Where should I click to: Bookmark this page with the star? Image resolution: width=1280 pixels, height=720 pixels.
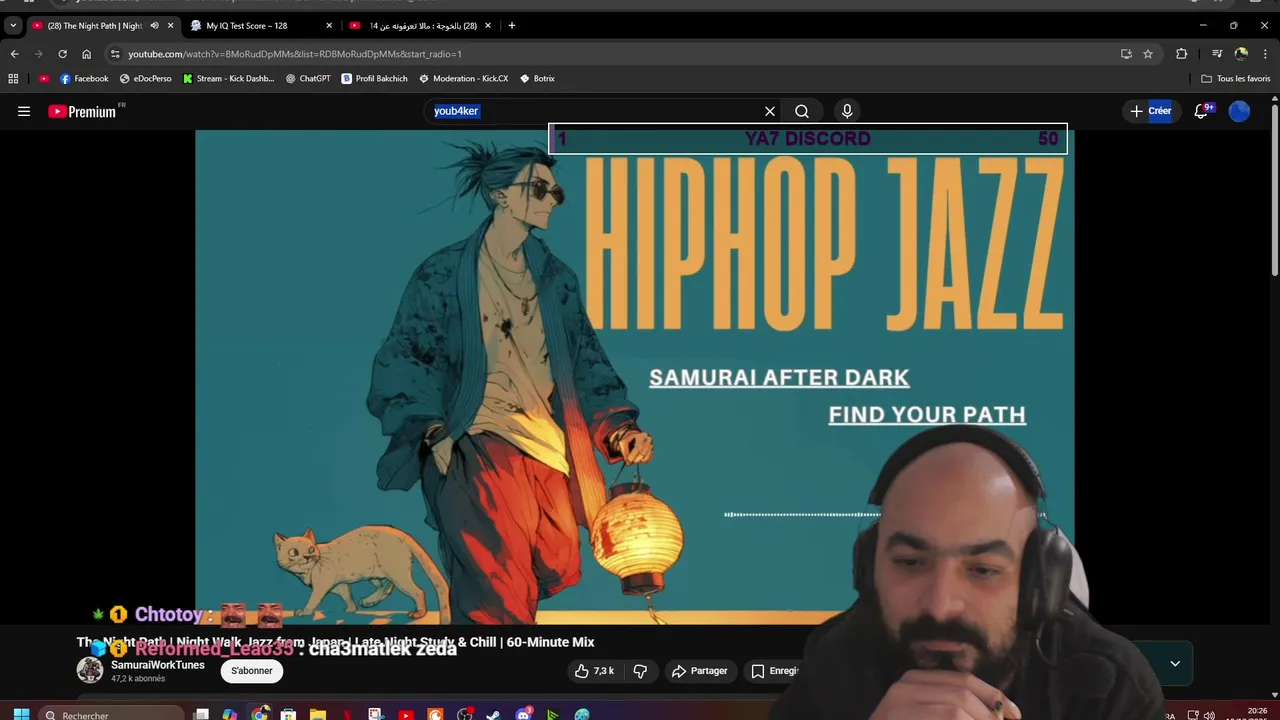pos(1148,54)
